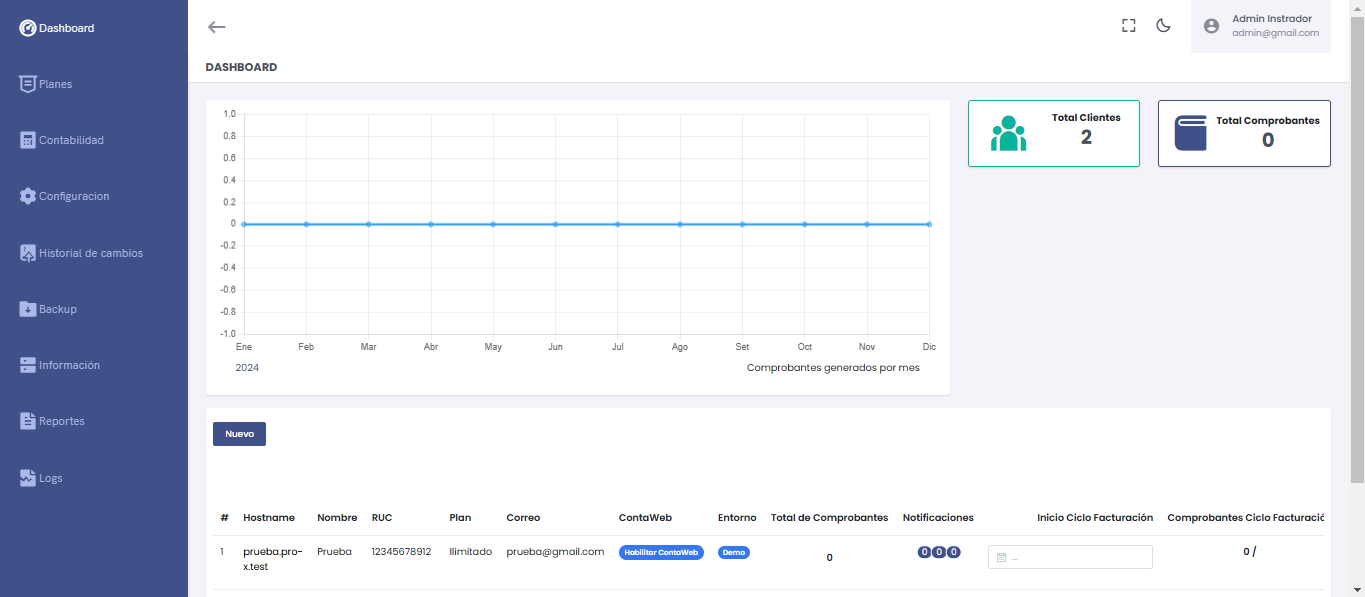Open the Admin Instrador user menu
This screenshot has height=597, width=1365.
[x=1261, y=26]
